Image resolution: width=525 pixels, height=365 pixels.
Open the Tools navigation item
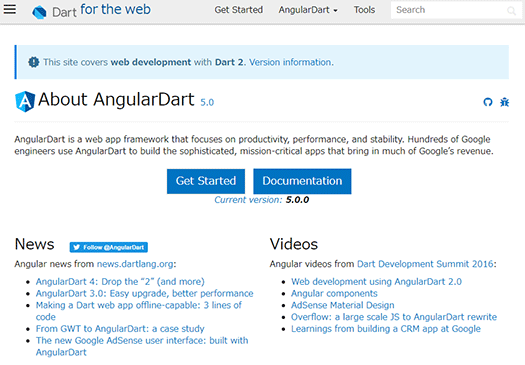pyautogui.click(x=364, y=10)
